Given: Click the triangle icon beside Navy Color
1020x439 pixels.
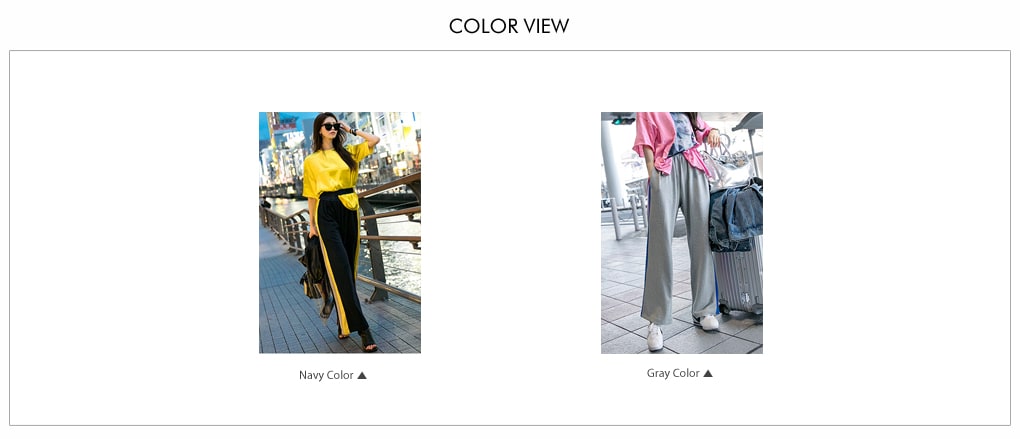Looking at the screenshot, I should (362, 375).
